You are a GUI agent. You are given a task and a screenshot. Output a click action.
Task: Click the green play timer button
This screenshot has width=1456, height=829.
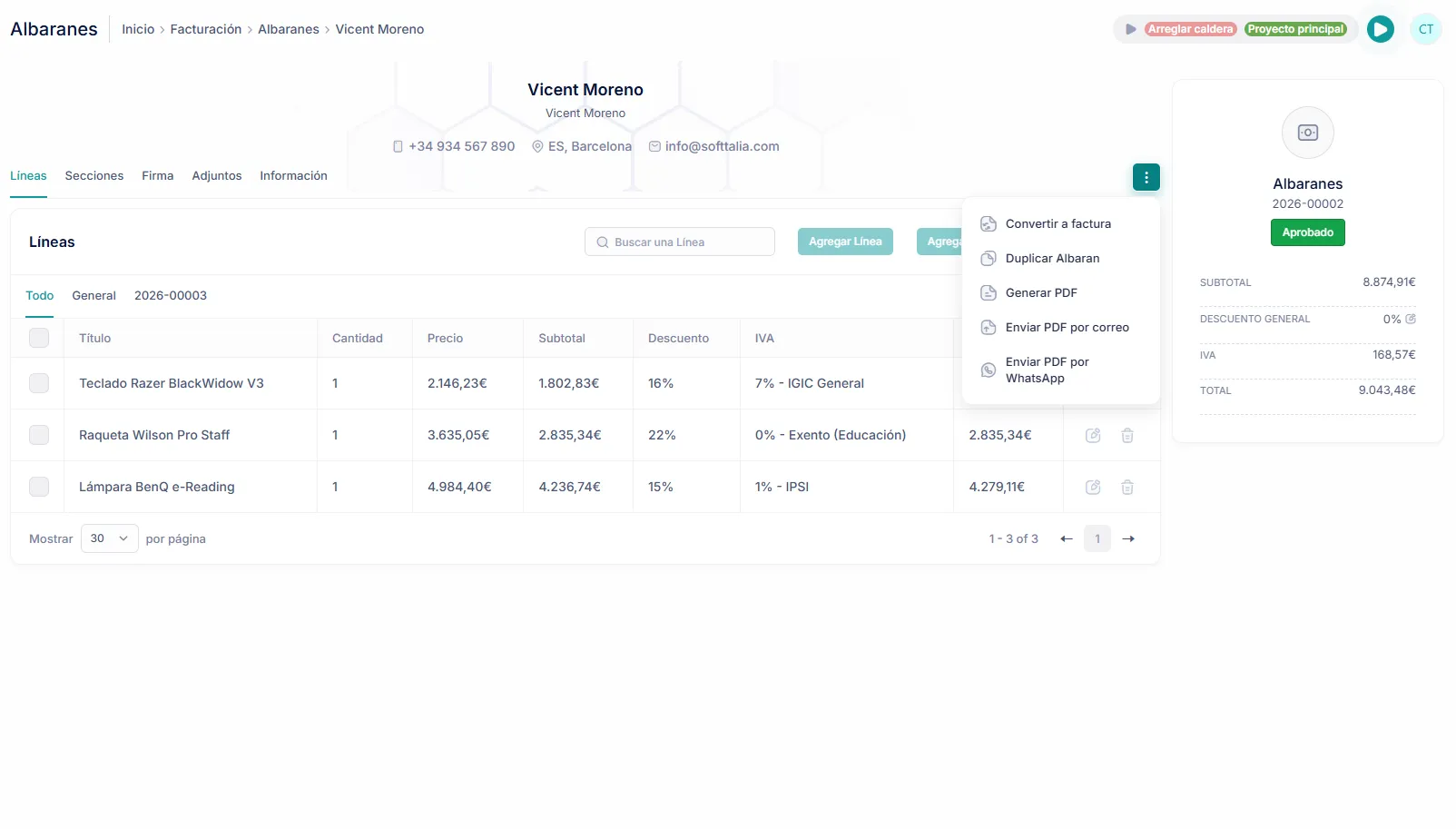1380,29
